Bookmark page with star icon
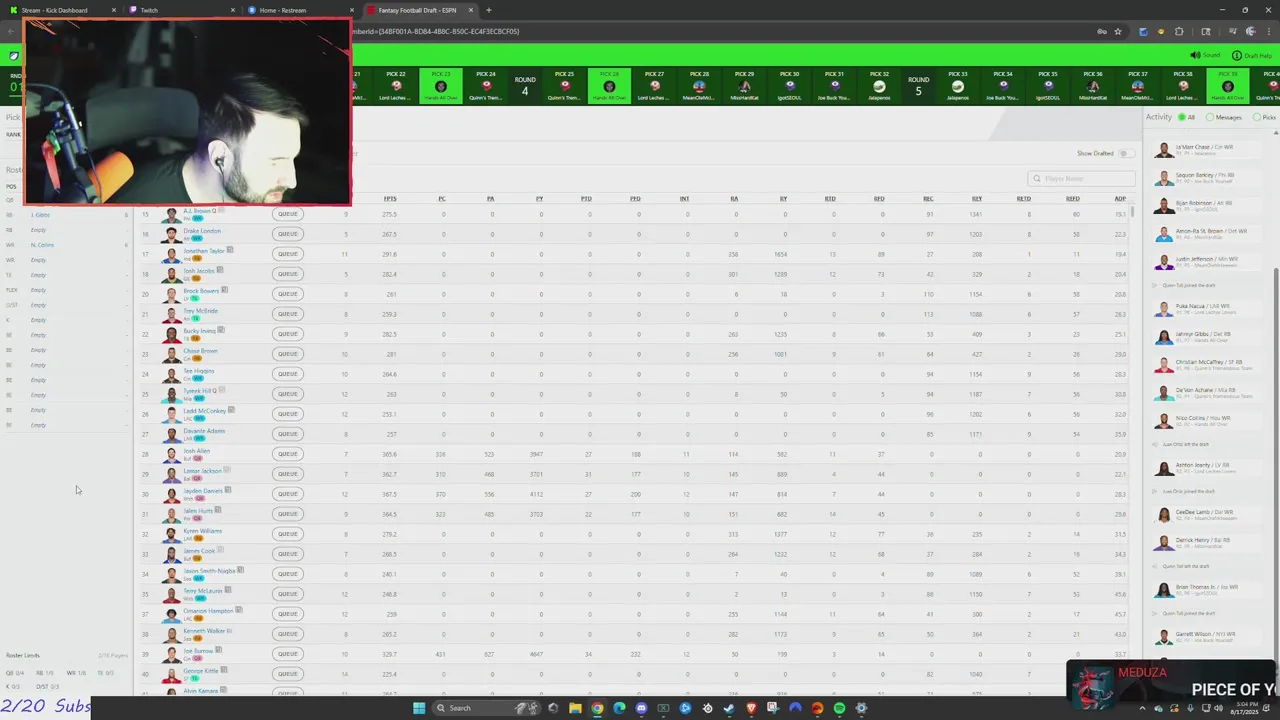The image size is (1280, 720). [1118, 31]
